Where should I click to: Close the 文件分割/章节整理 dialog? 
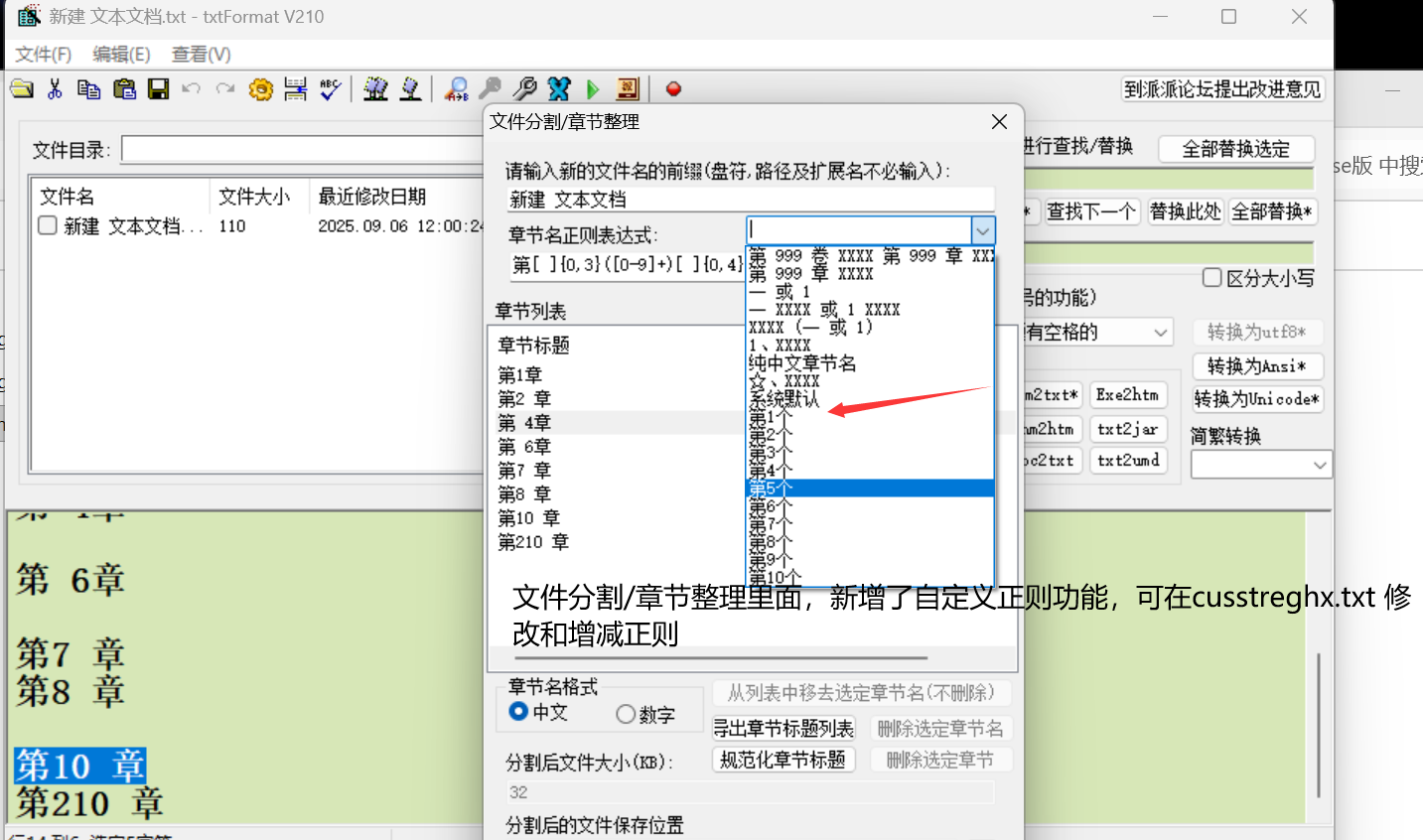[999, 121]
